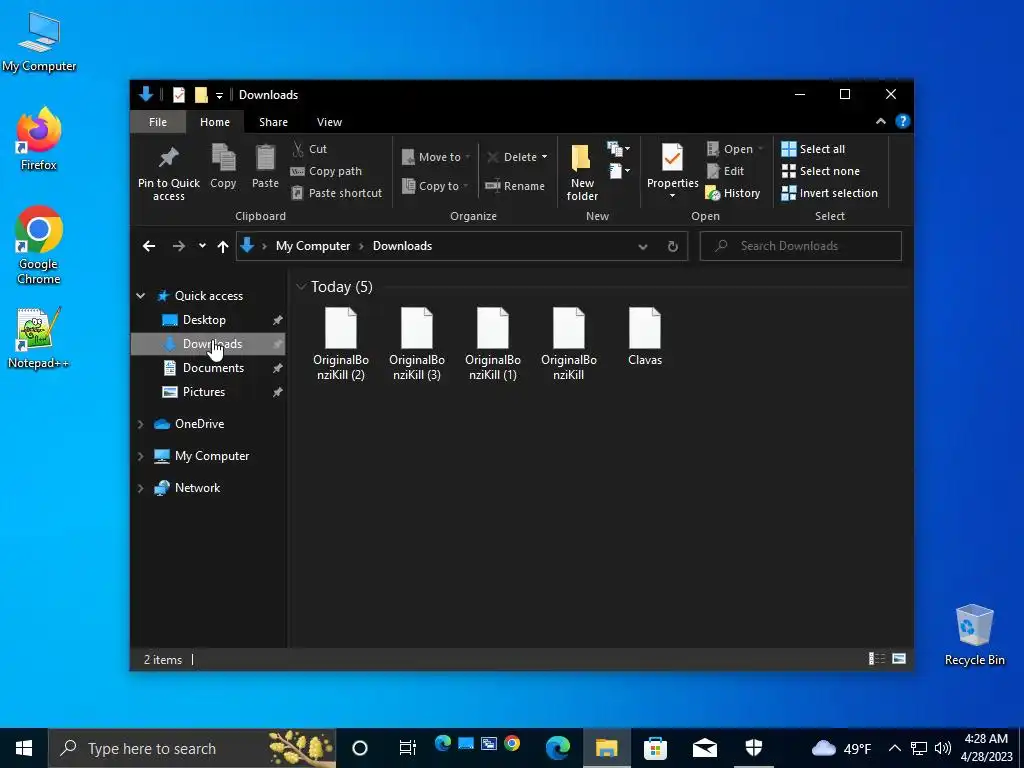This screenshot has height=768, width=1024.
Task: Click My Computer in the address breadcrumb
Action: tap(313, 246)
